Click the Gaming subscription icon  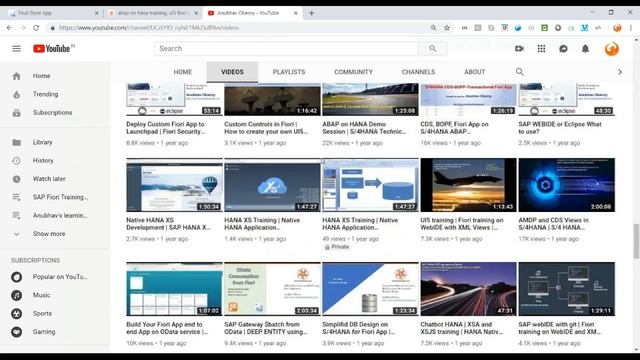coord(16,332)
